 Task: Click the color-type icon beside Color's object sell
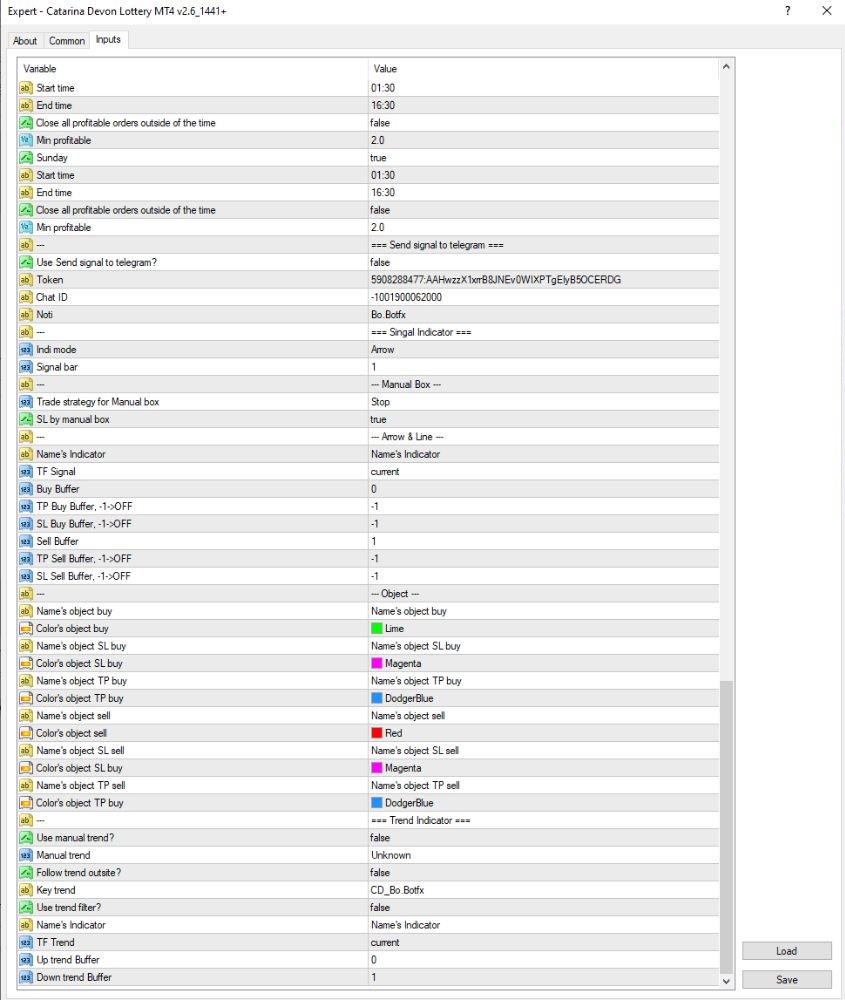(26, 733)
